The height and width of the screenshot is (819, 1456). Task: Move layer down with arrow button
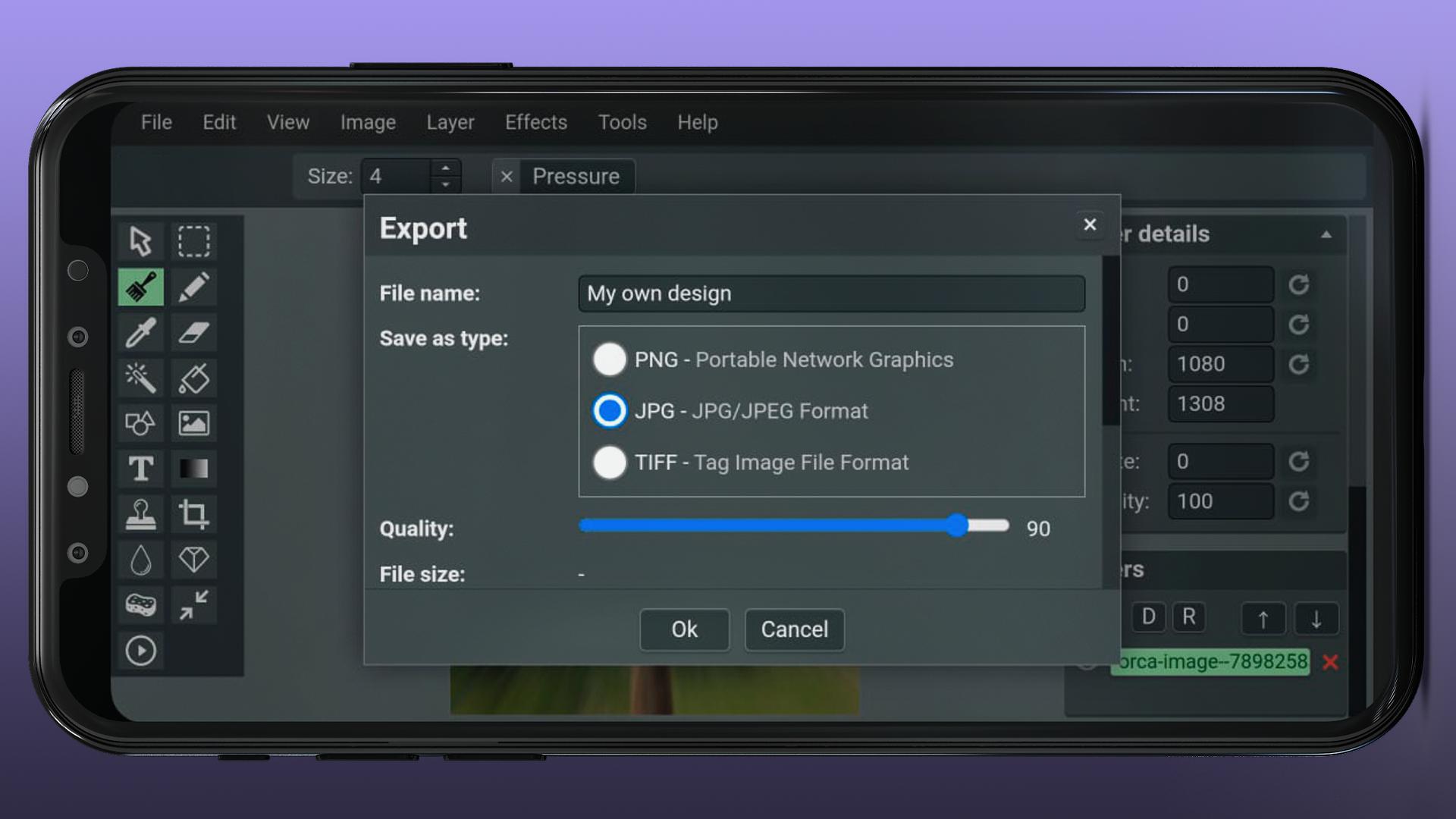point(1316,619)
